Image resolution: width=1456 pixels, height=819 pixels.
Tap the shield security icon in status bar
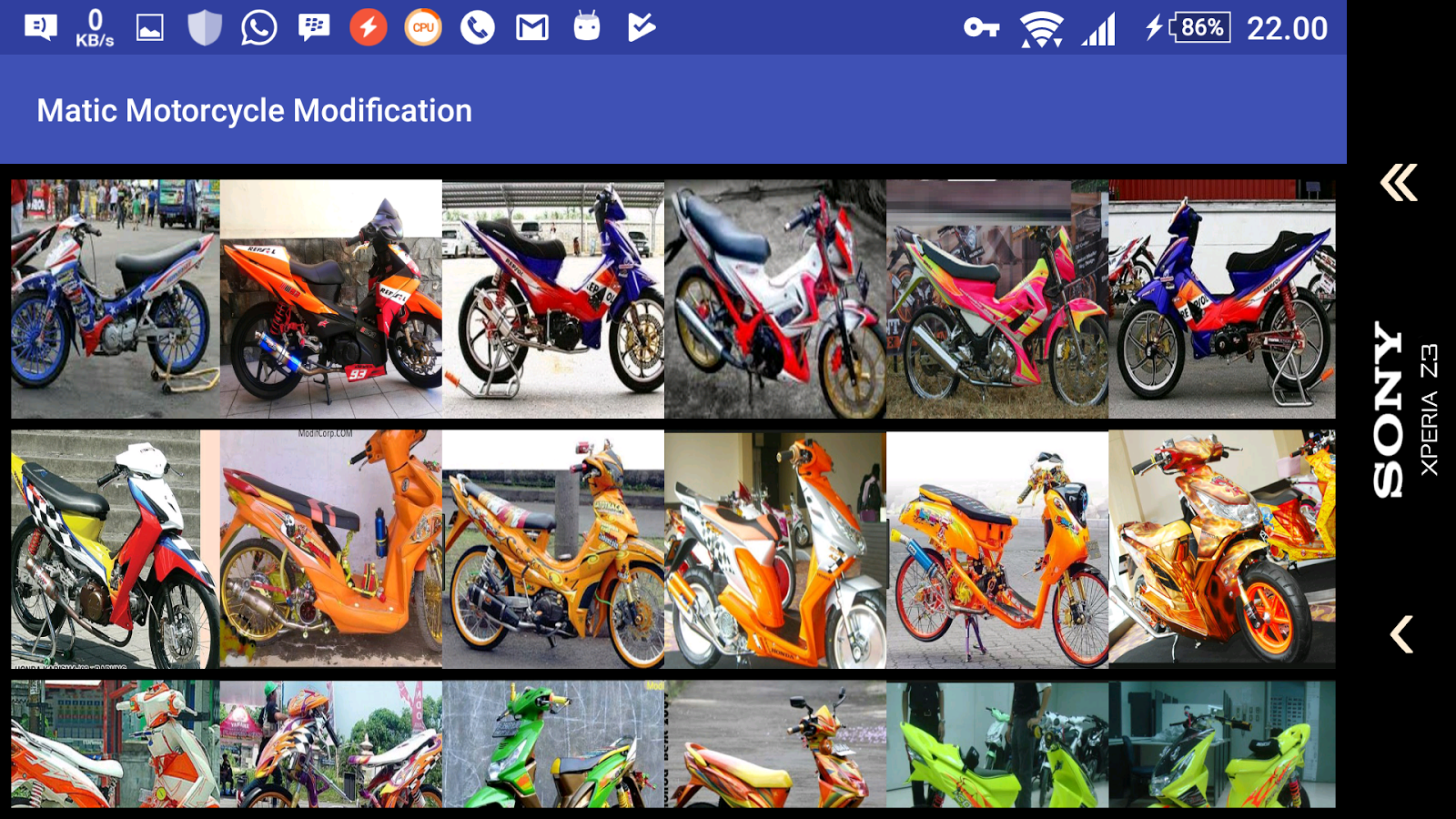205,27
